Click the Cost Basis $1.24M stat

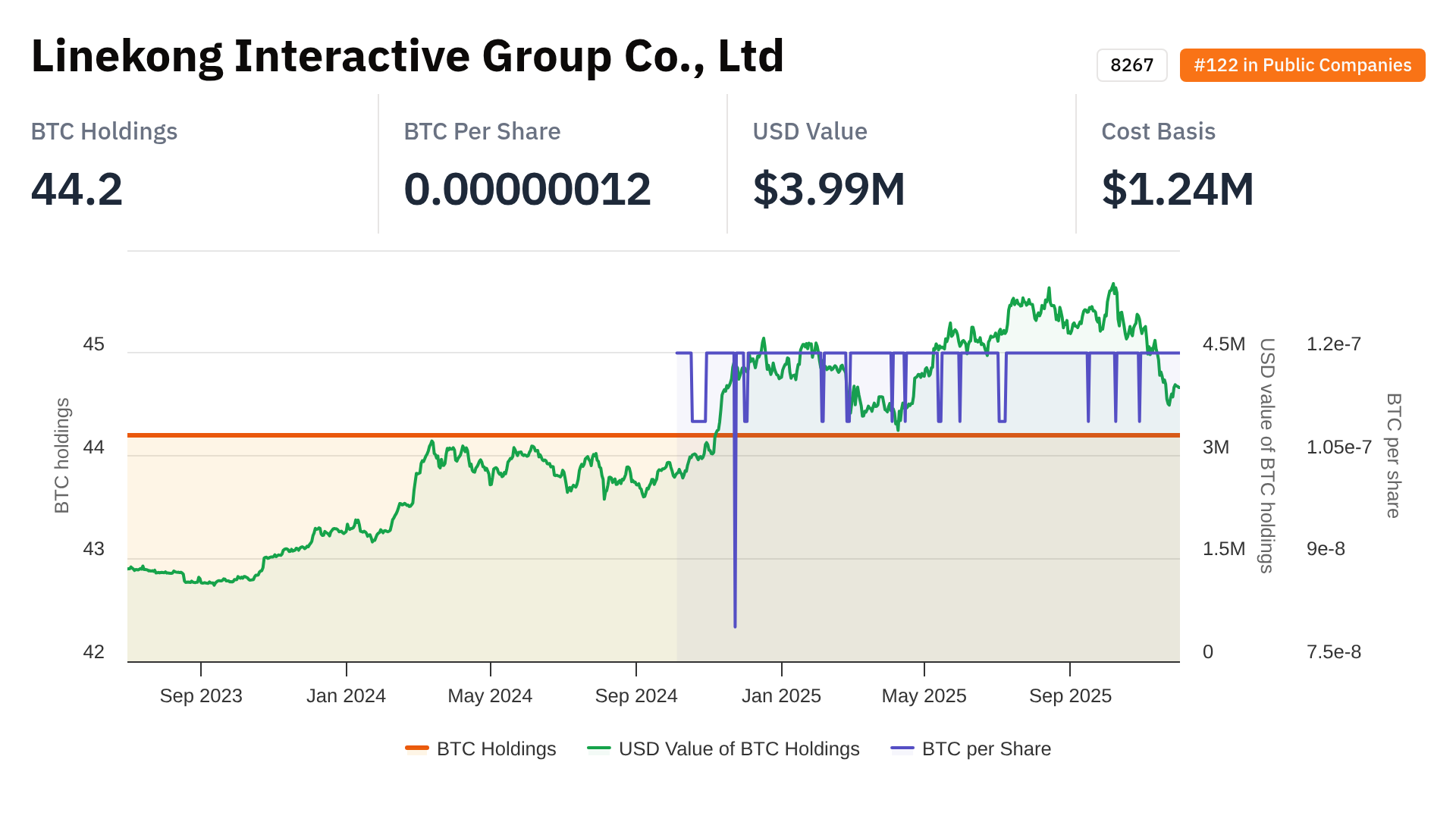[1178, 189]
